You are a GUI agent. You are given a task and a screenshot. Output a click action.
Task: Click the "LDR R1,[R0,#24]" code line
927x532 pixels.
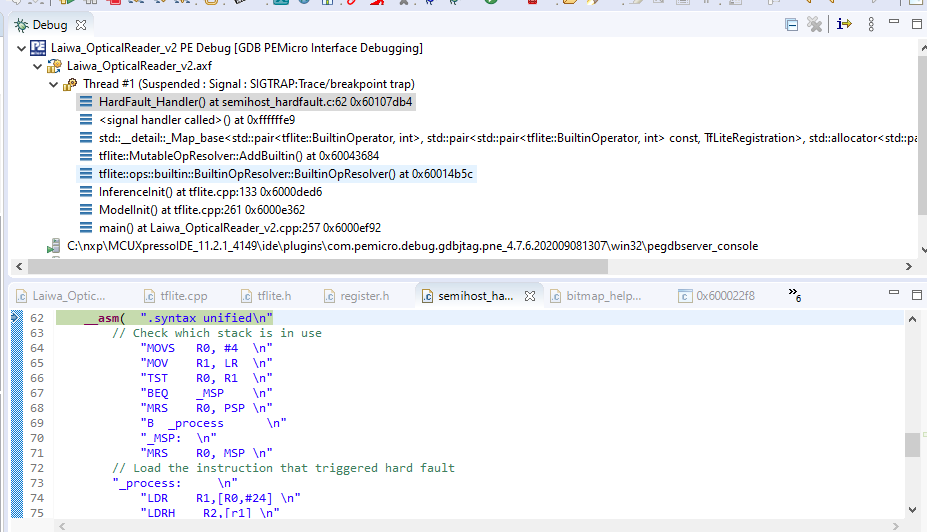tap(221, 498)
